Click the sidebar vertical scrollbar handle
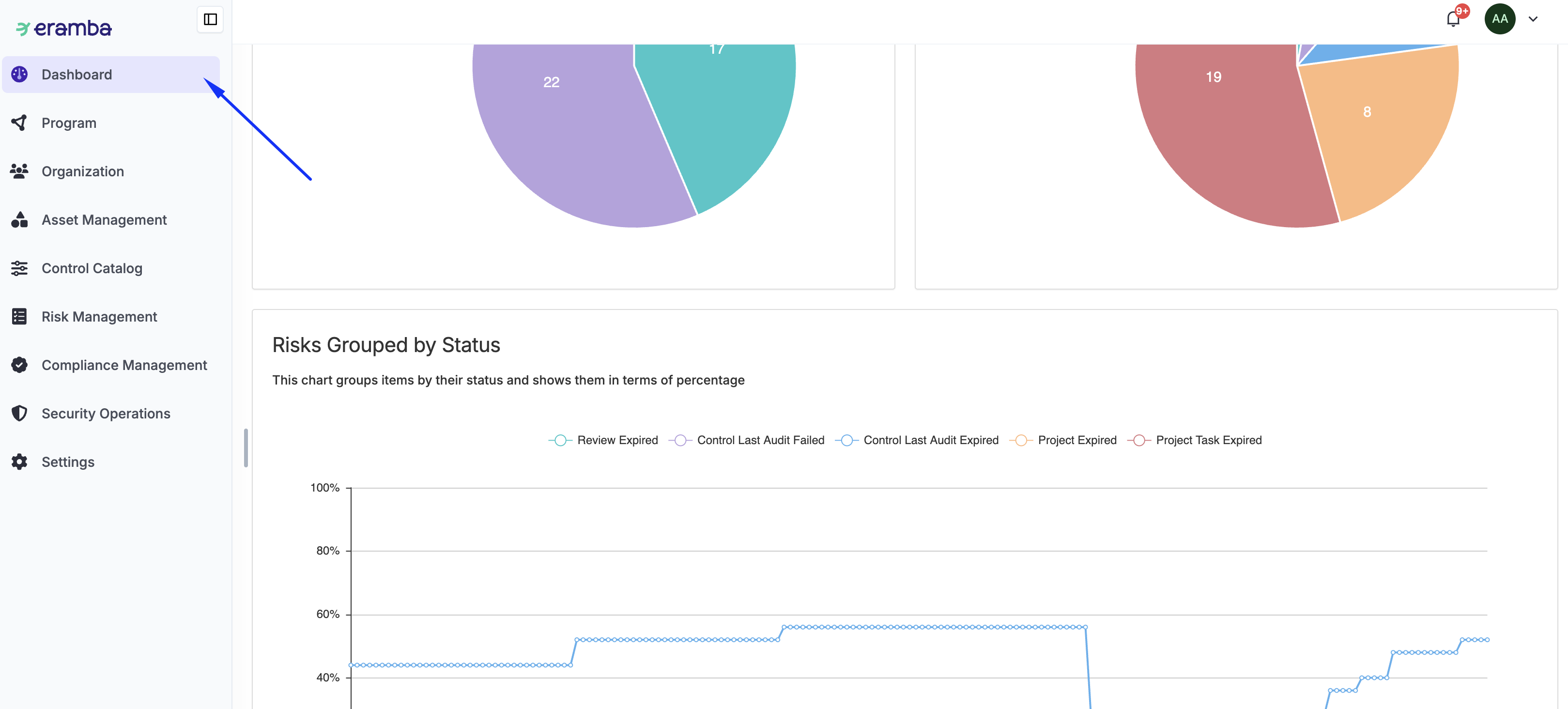 246,448
